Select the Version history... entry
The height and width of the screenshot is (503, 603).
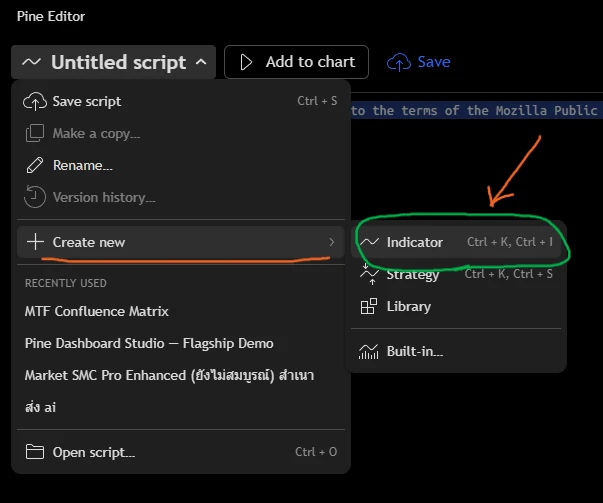coord(181,197)
